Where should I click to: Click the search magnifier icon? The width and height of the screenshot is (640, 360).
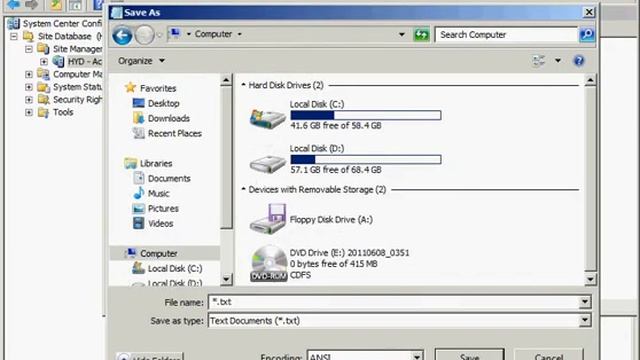pos(587,35)
